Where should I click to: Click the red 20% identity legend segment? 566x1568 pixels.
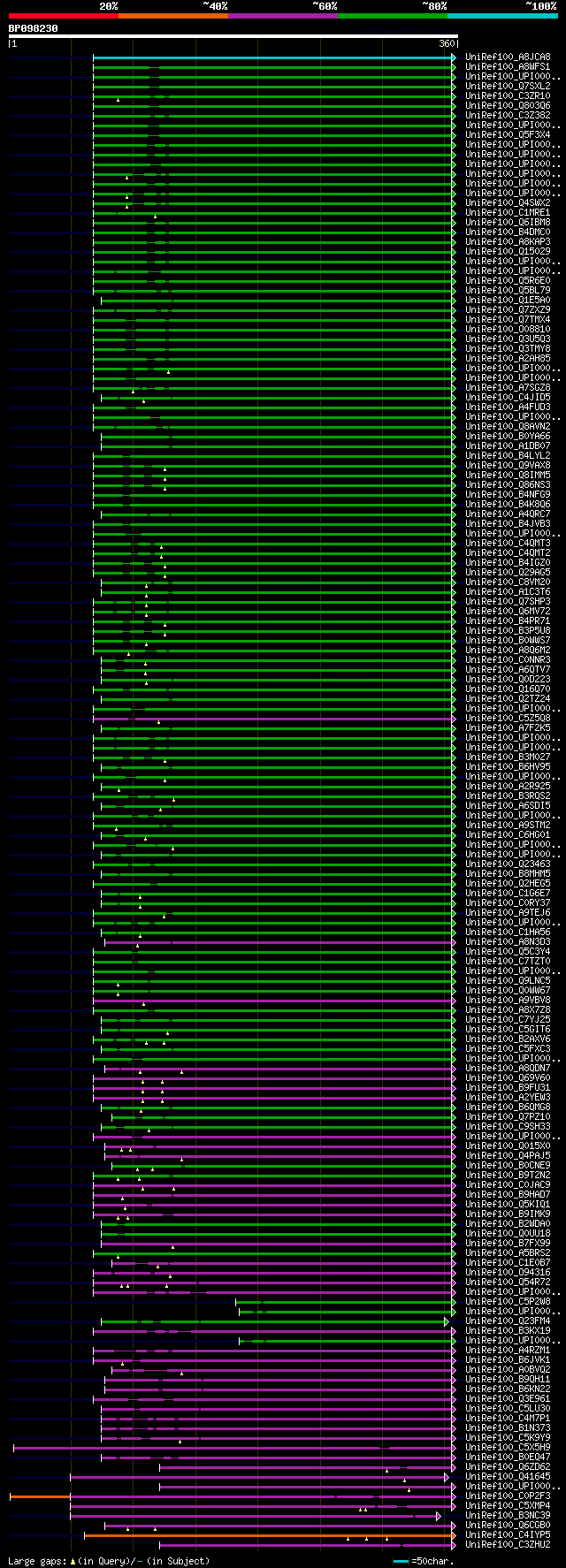(x=63, y=16)
